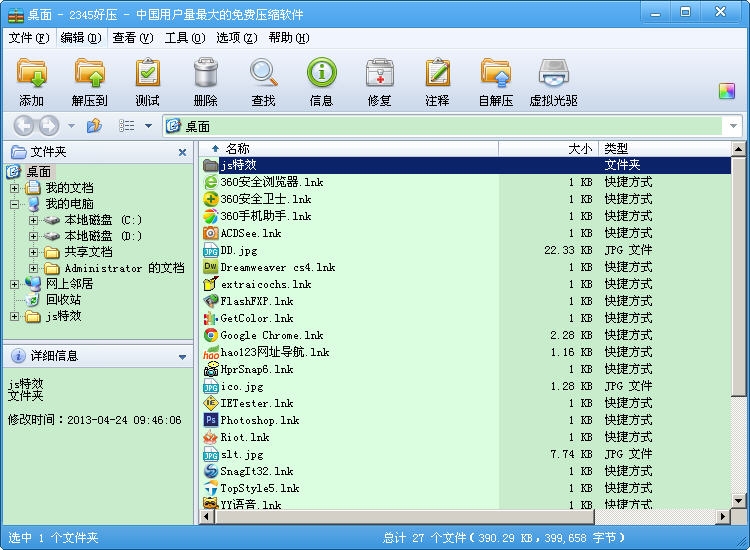Go forward with the right navigation arrow
Image resolution: width=750 pixels, height=550 pixels.
point(49,126)
